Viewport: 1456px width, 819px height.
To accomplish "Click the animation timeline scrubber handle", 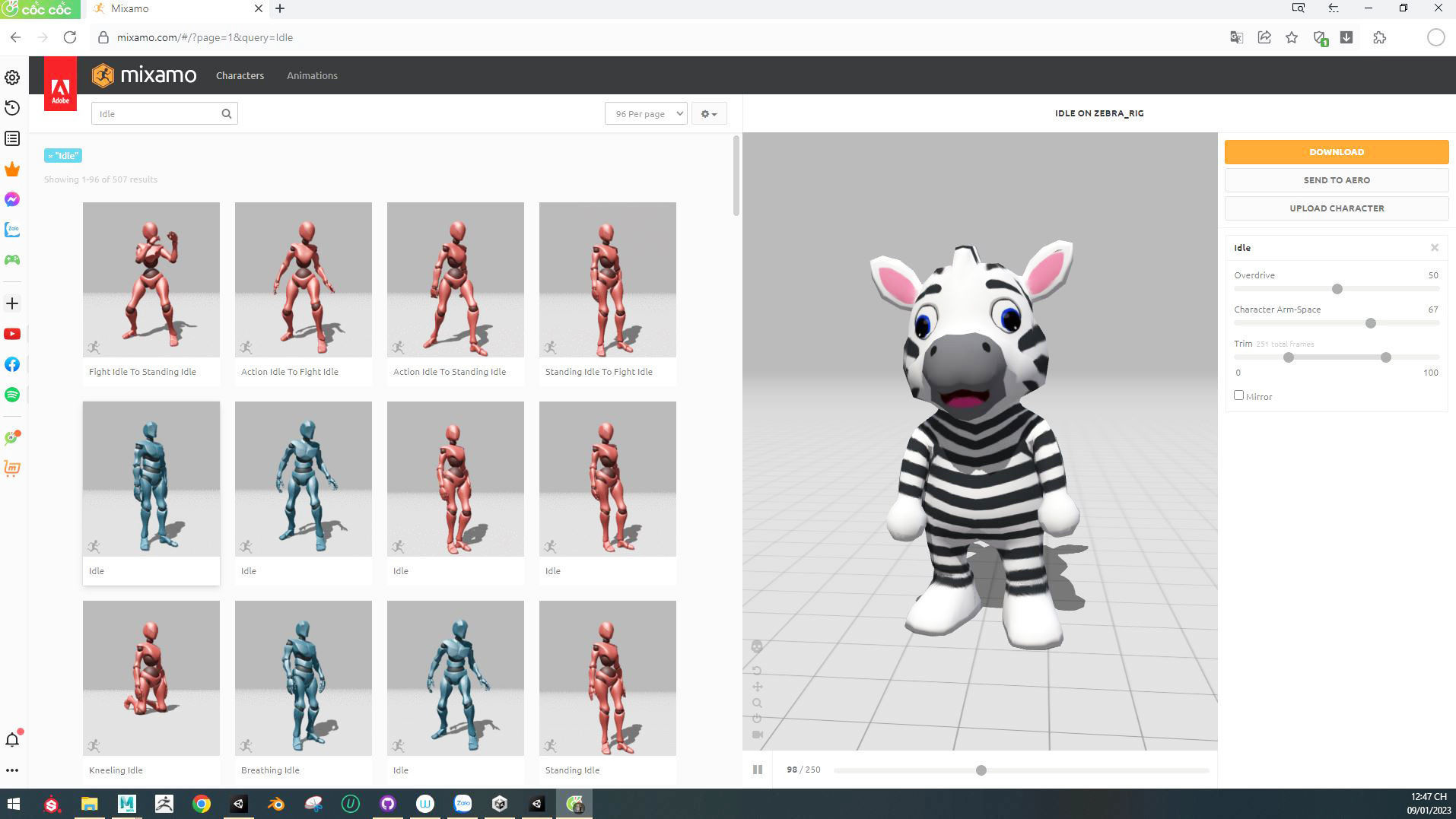I will click(x=981, y=770).
